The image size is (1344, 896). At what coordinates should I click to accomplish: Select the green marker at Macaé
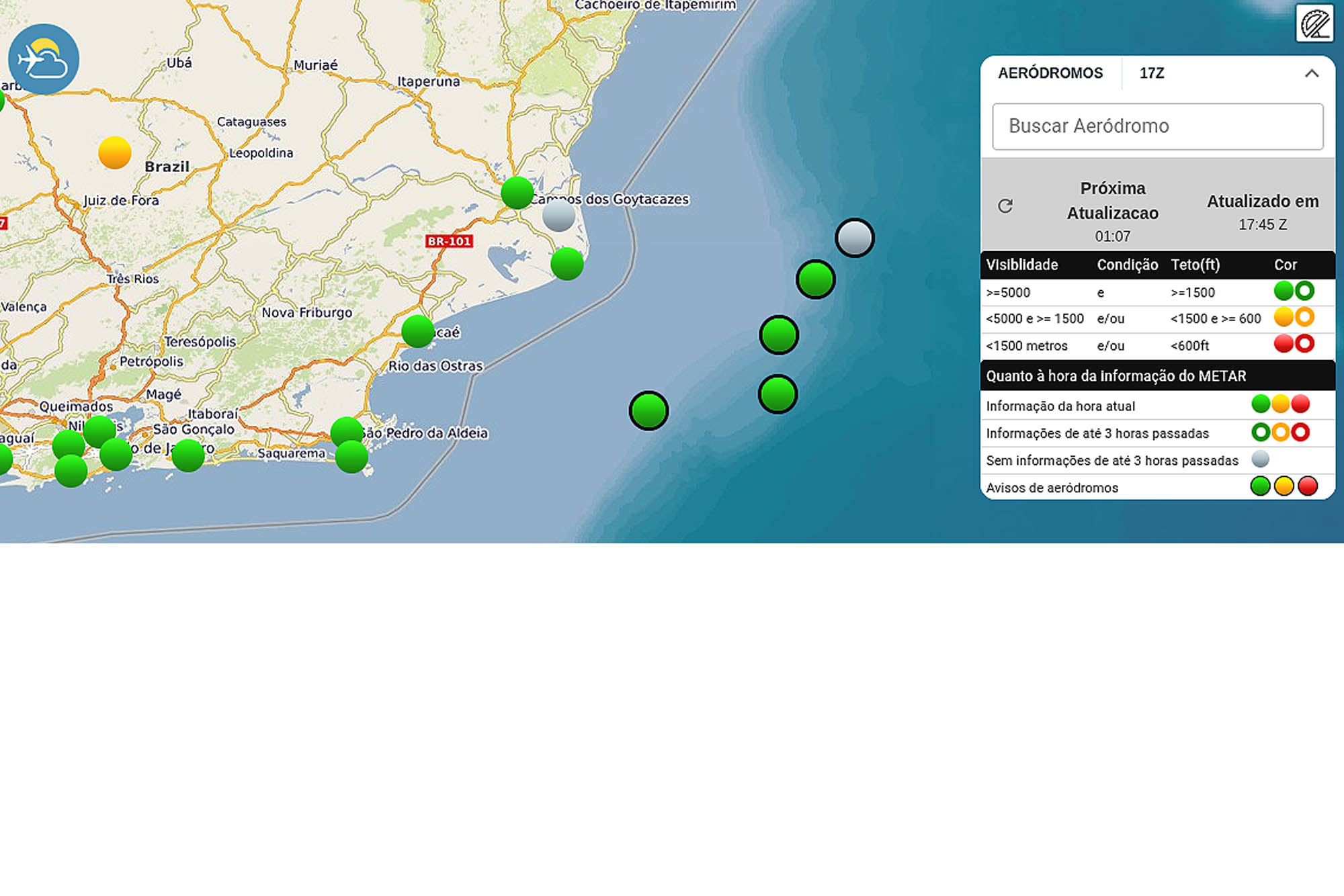click(x=417, y=331)
